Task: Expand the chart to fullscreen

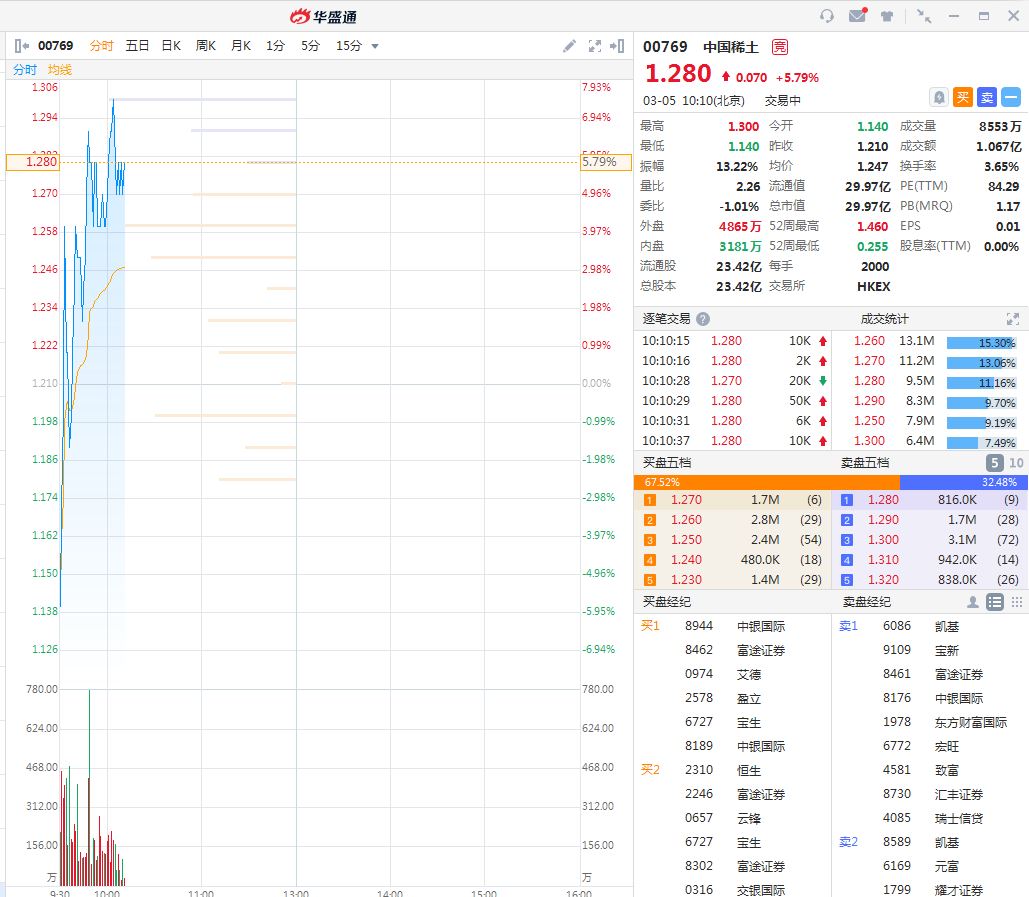Action: pos(595,46)
